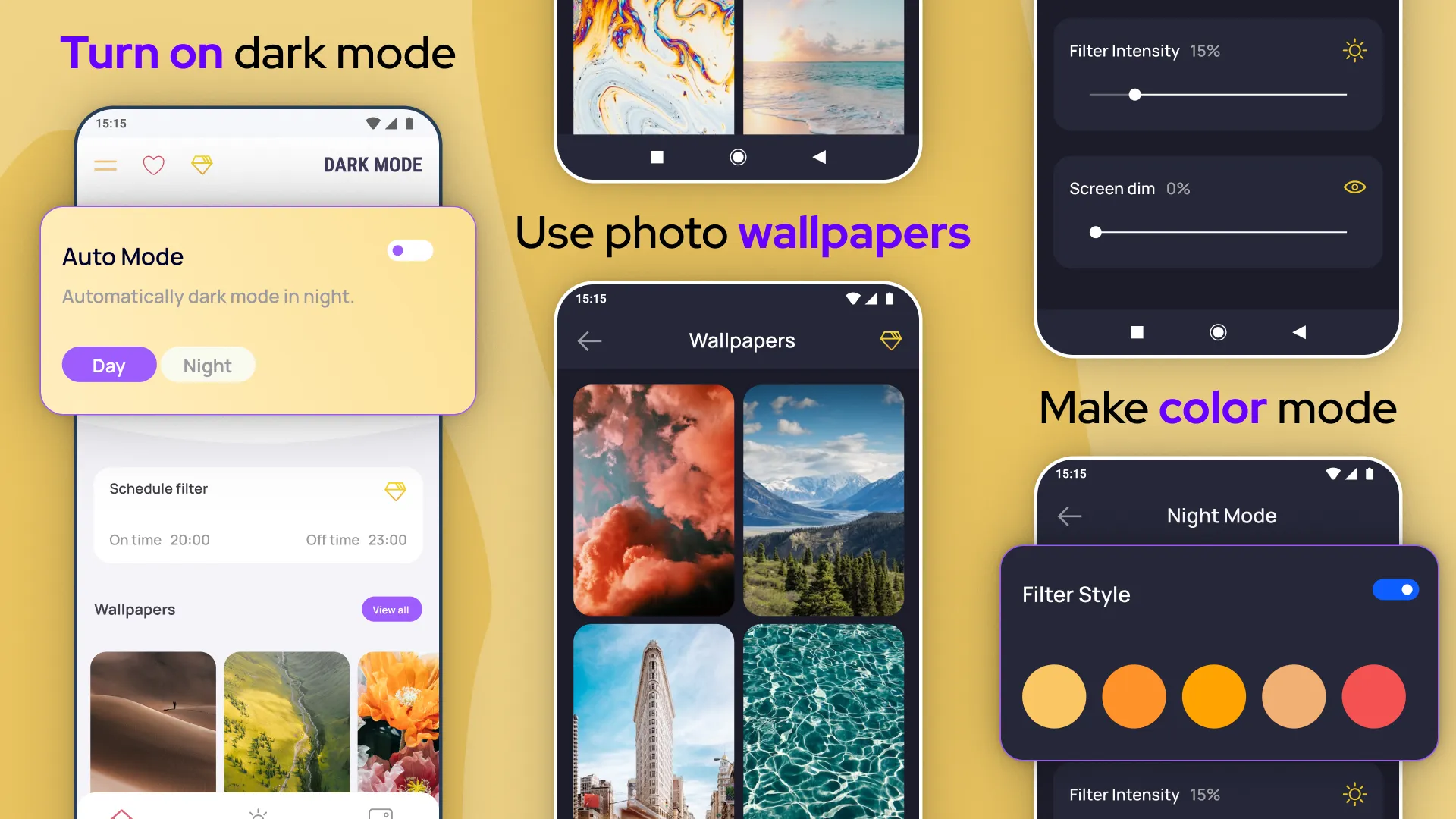The width and height of the screenshot is (1456, 819).
Task: Click the Wallpapers section header label
Action: click(x=134, y=609)
